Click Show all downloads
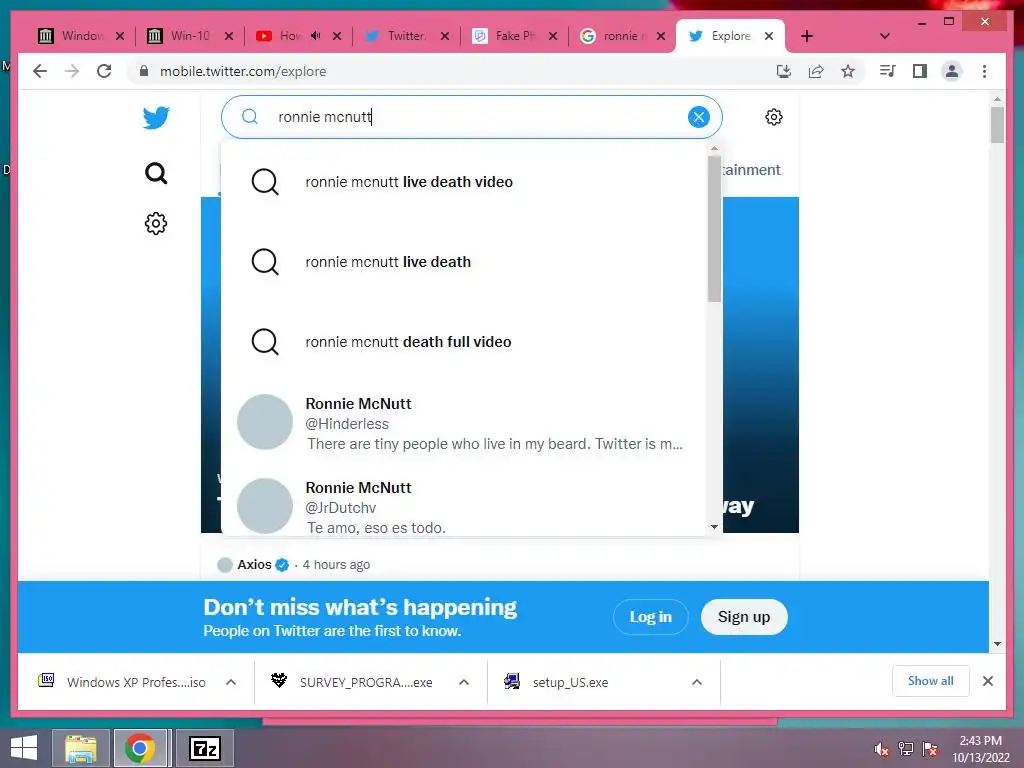Viewport: 1024px width, 768px height. point(930,681)
